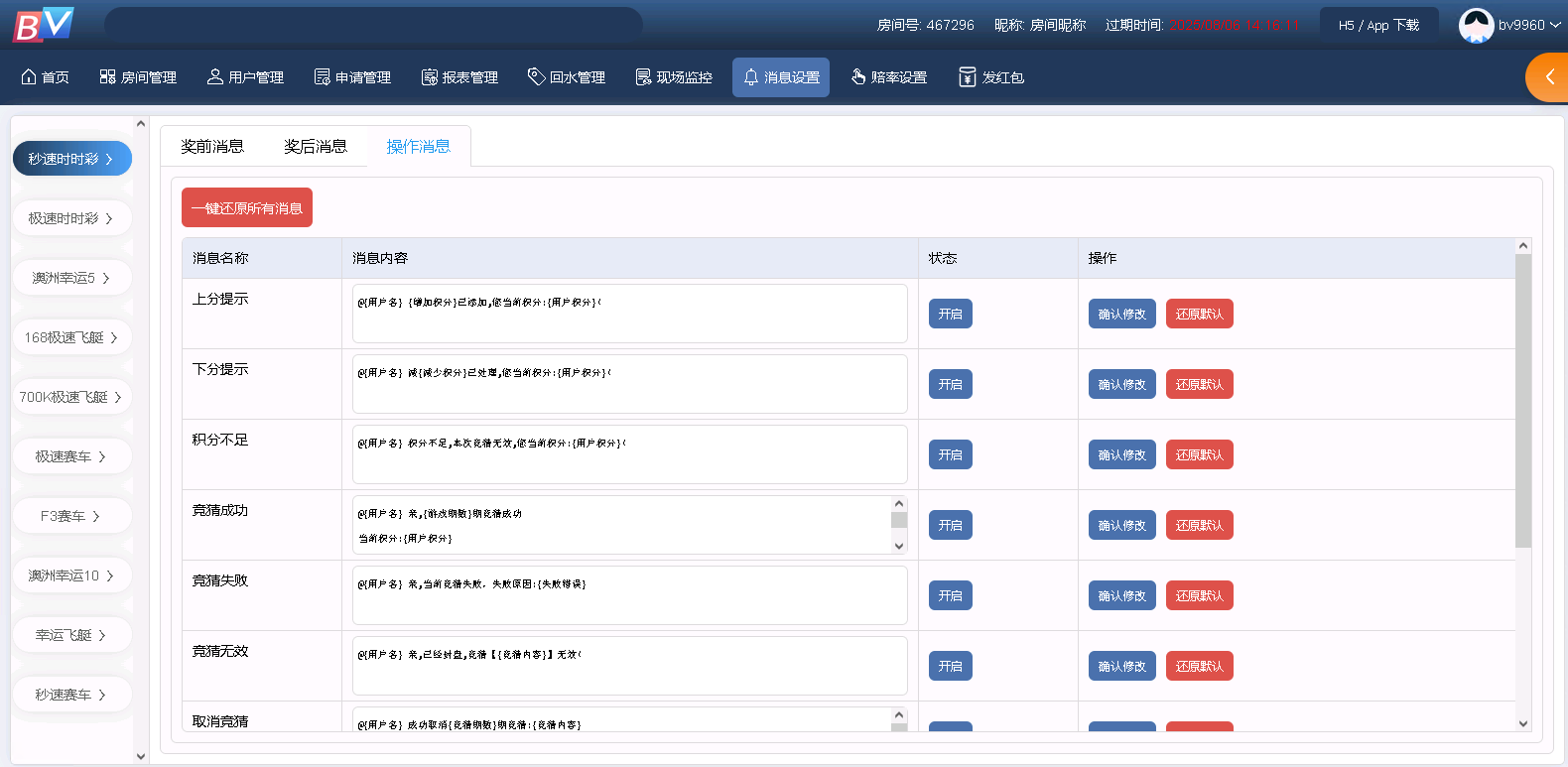Click the 用户管理 person icon

pos(214,77)
